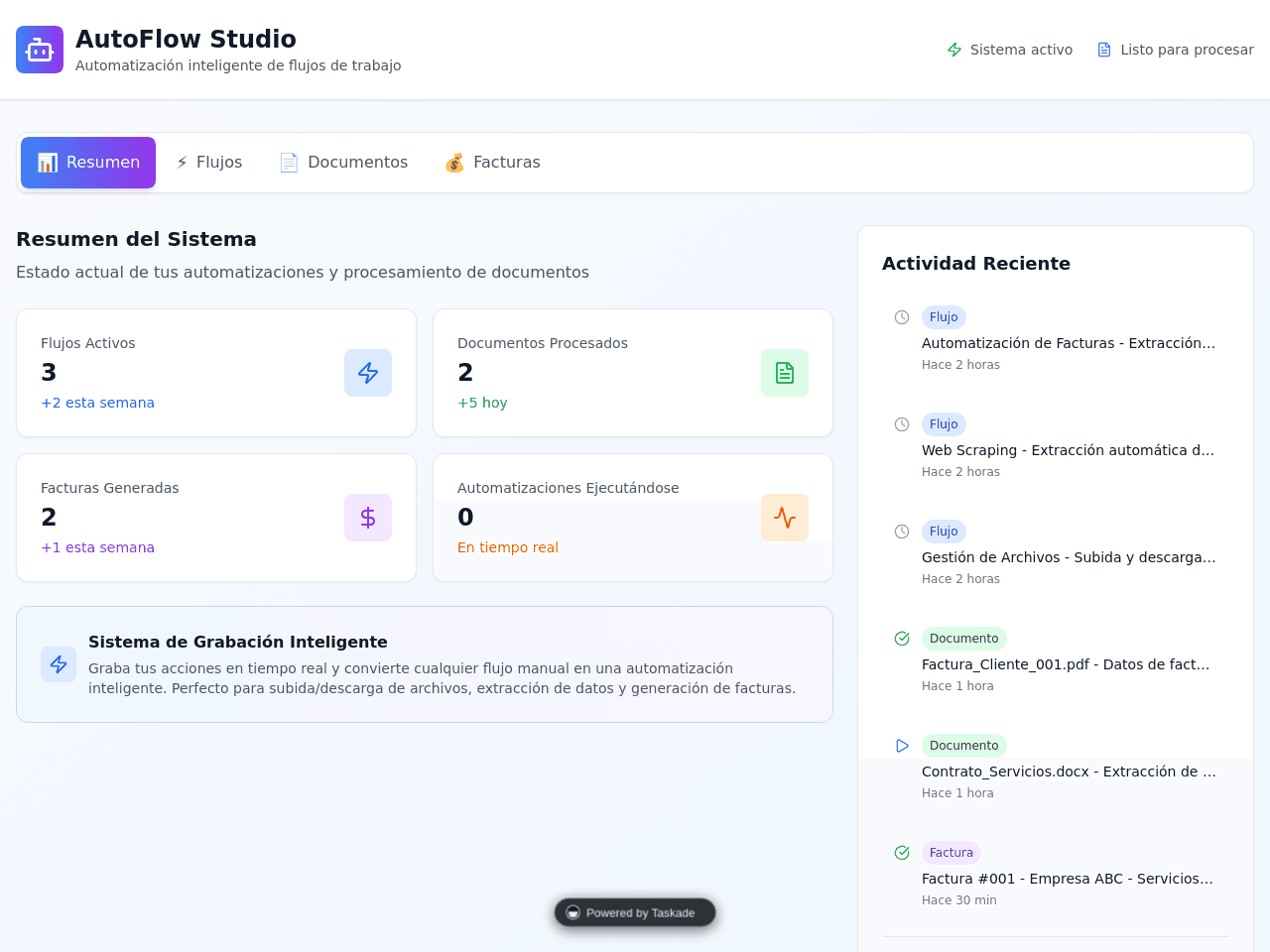Click the Actividad Reciente heading
The image size is (1270, 952).
976,263
